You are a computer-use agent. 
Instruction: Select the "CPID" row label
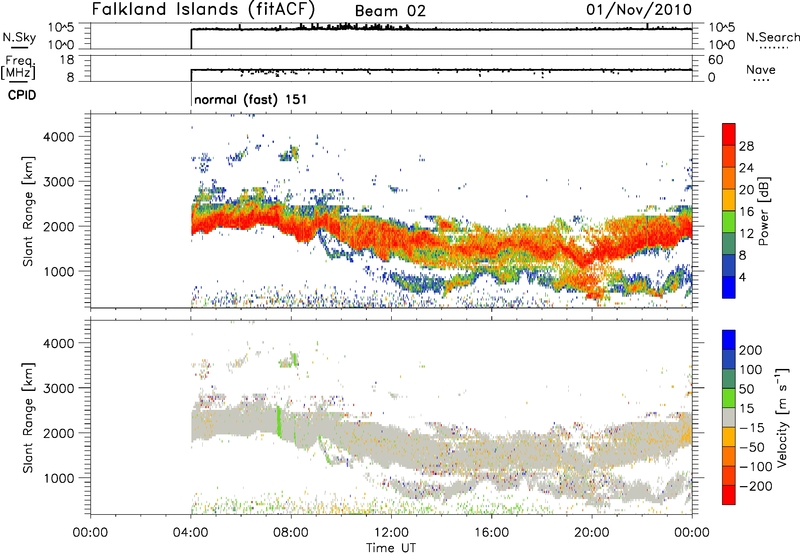(22, 95)
